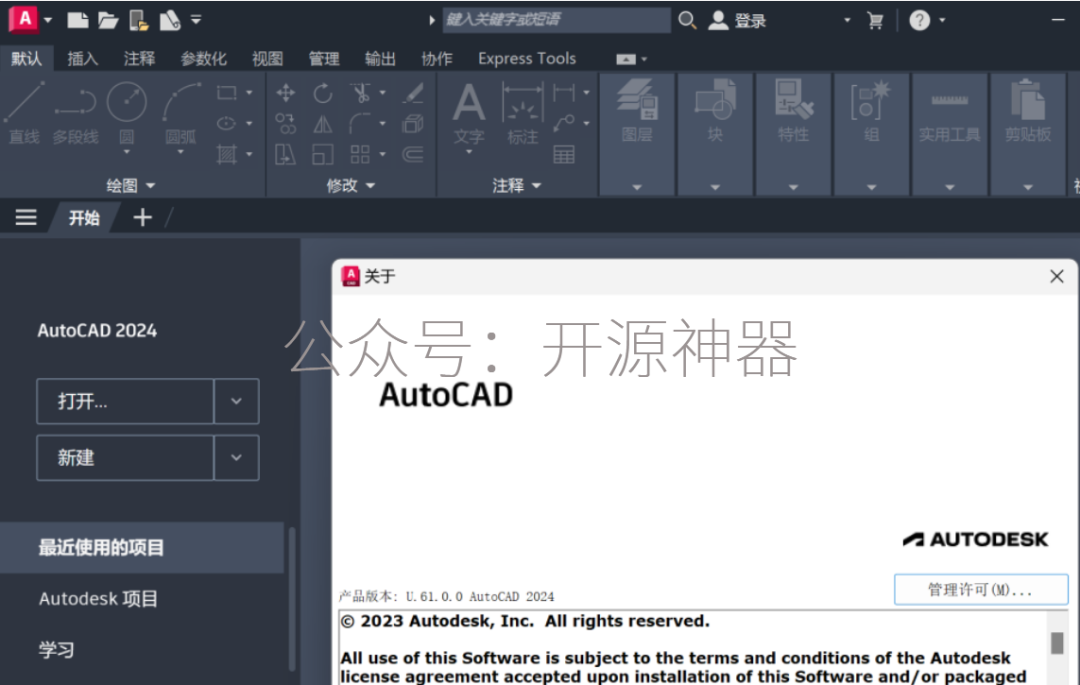Open the file tab hamburger menu
The image size is (1080, 685).
(26, 218)
